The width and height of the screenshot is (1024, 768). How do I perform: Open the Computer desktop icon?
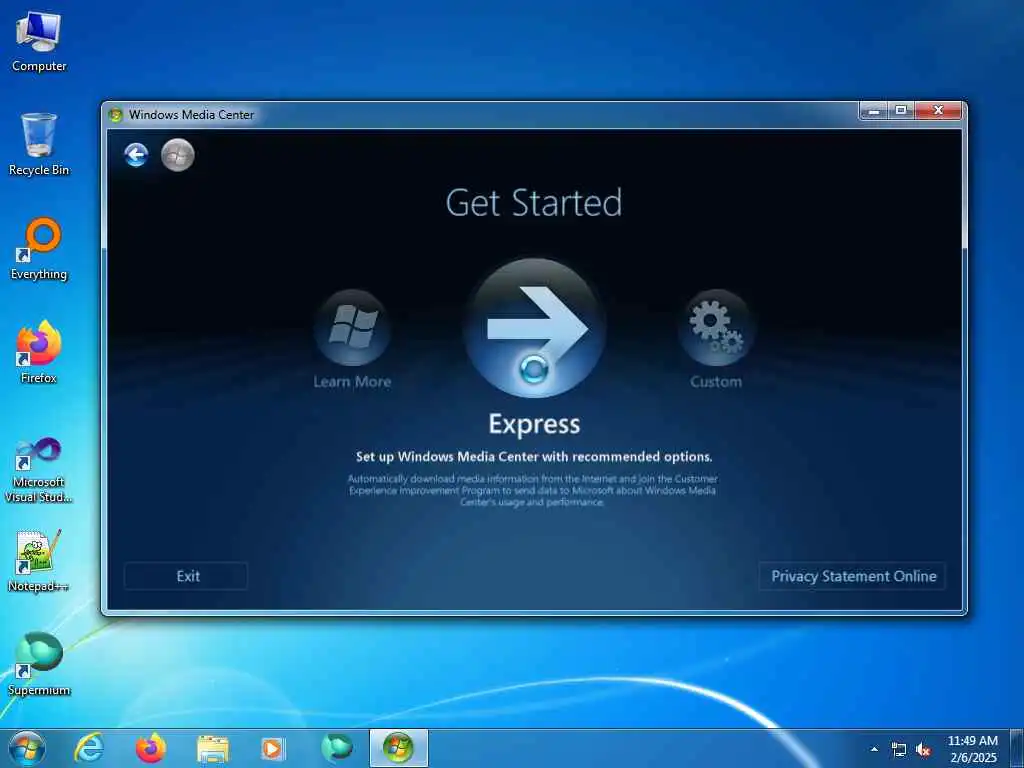[39, 42]
